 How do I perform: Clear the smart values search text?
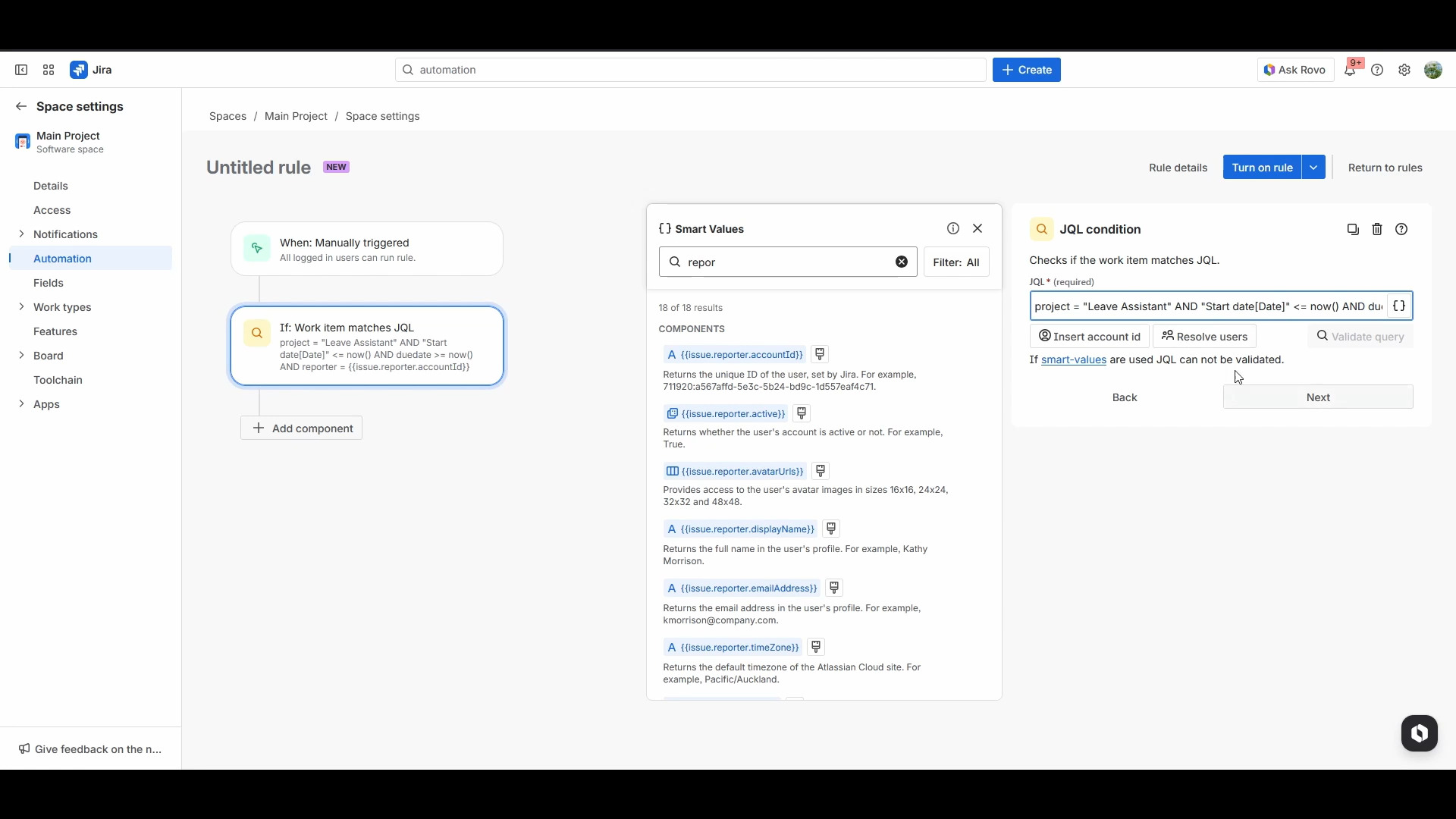(902, 262)
